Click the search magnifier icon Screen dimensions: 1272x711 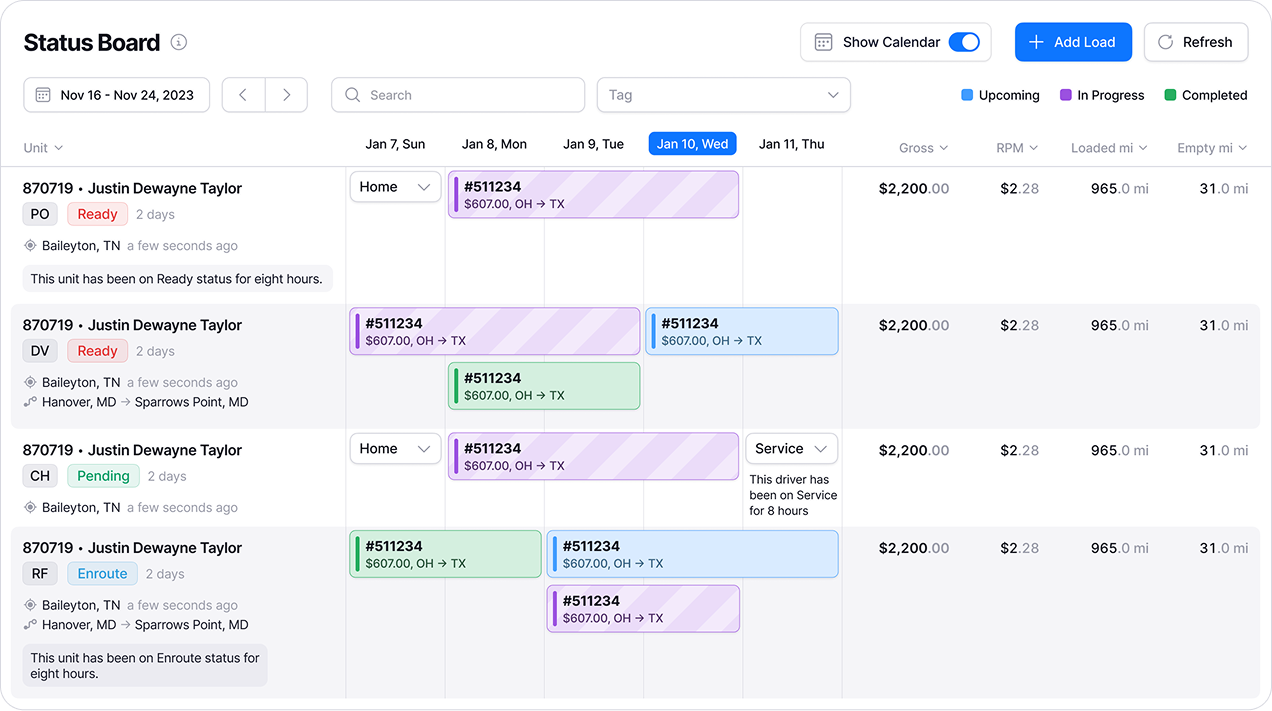[352, 95]
